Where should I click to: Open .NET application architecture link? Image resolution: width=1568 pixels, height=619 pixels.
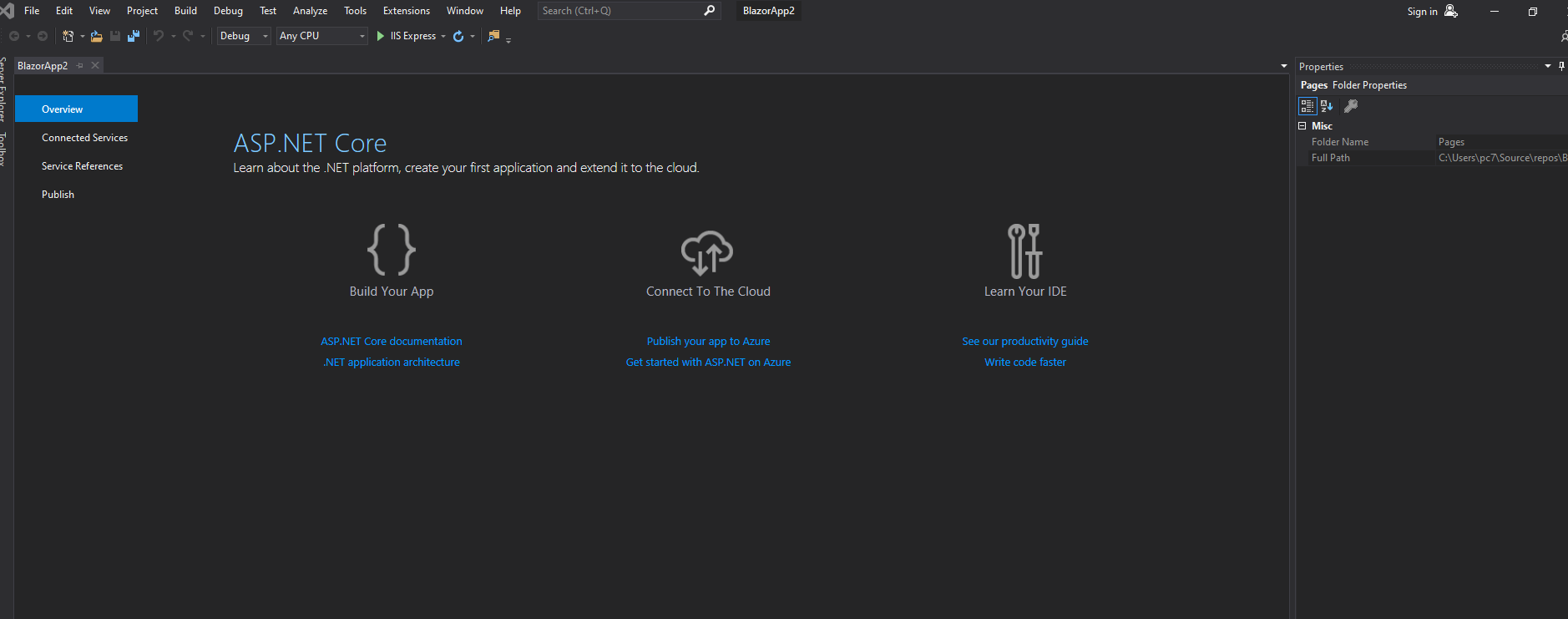click(392, 363)
